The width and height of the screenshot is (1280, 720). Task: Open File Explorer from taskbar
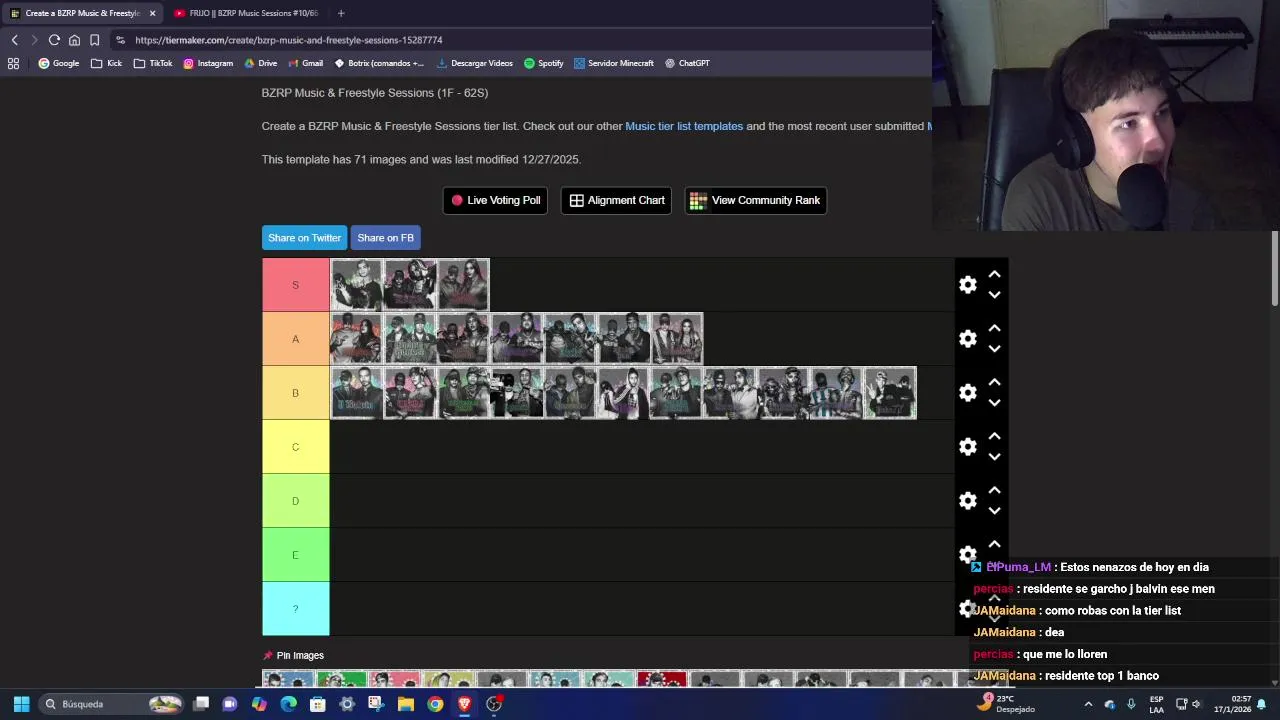coord(406,704)
